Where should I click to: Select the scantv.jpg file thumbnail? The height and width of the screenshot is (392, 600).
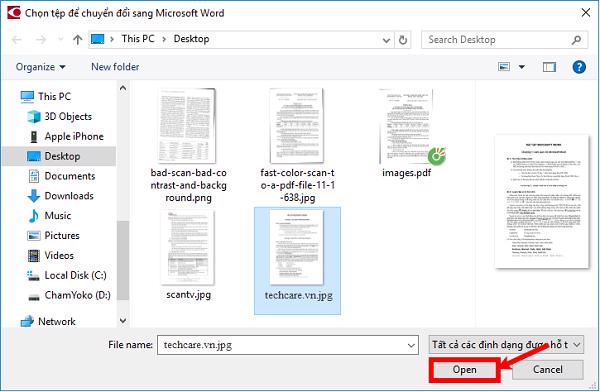coord(188,248)
